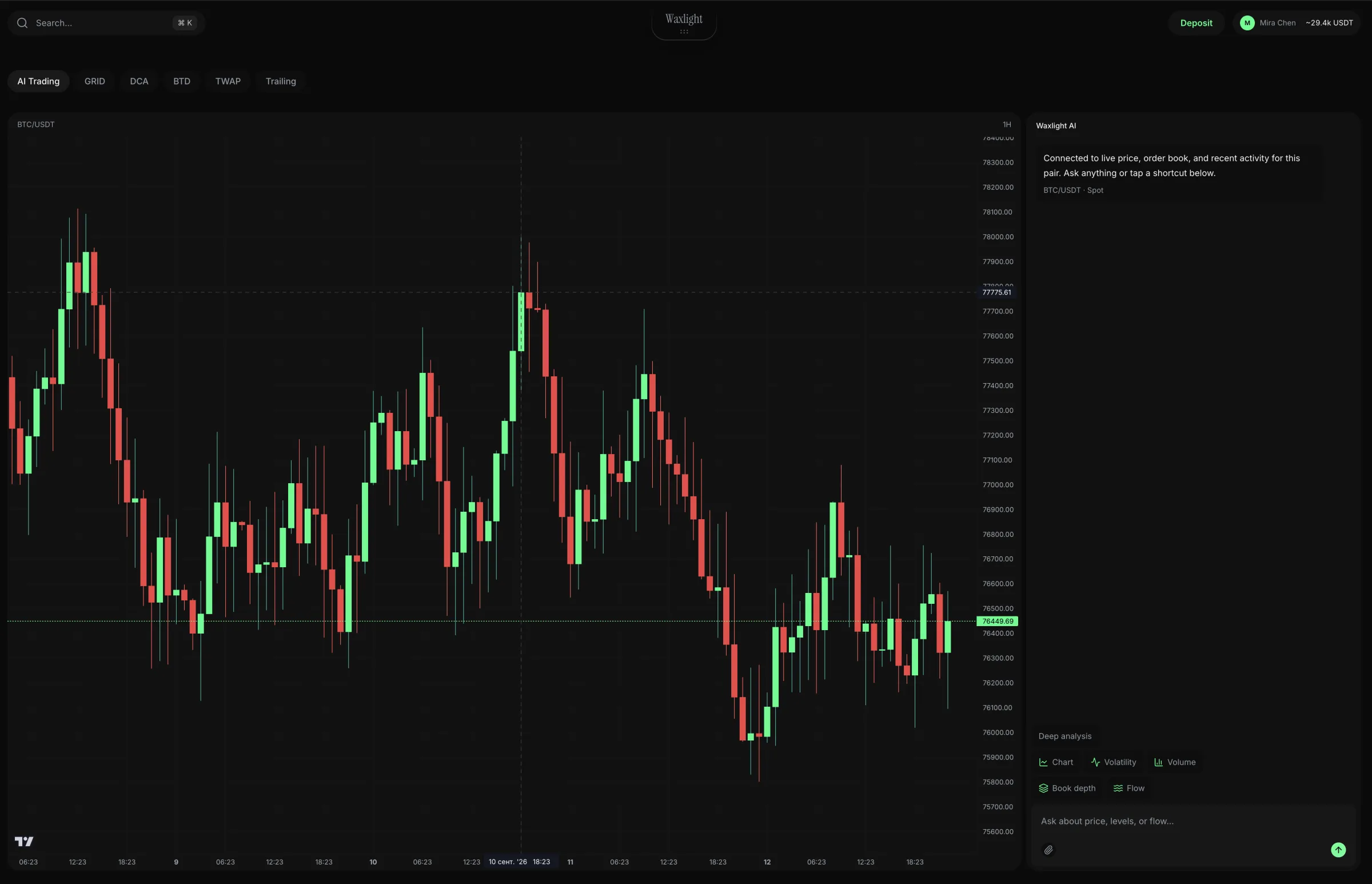Switch to the AI Trading tab
Screen dimensions: 1372x884
click(38, 81)
